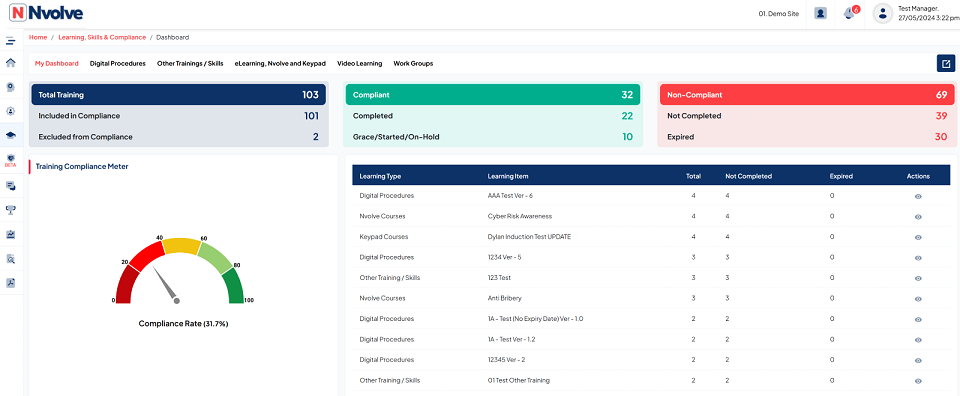The width and height of the screenshot is (960, 396).
Task: Open the PDF document sidebar icon
Action: (10, 283)
